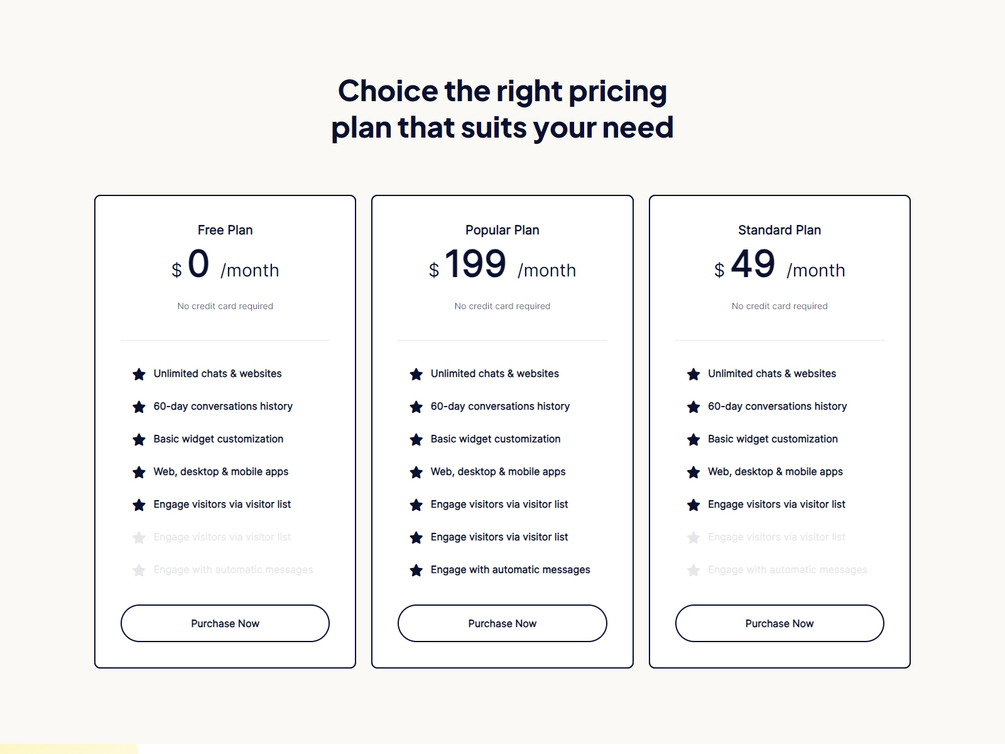This screenshot has width=1005, height=754.
Task: Click star by Popular Plan's Unlimited chats item
Action: (416, 374)
